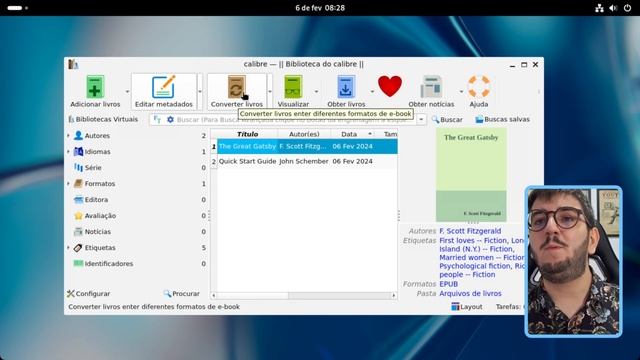Select The Great Gatsby title cell

[247, 146]
